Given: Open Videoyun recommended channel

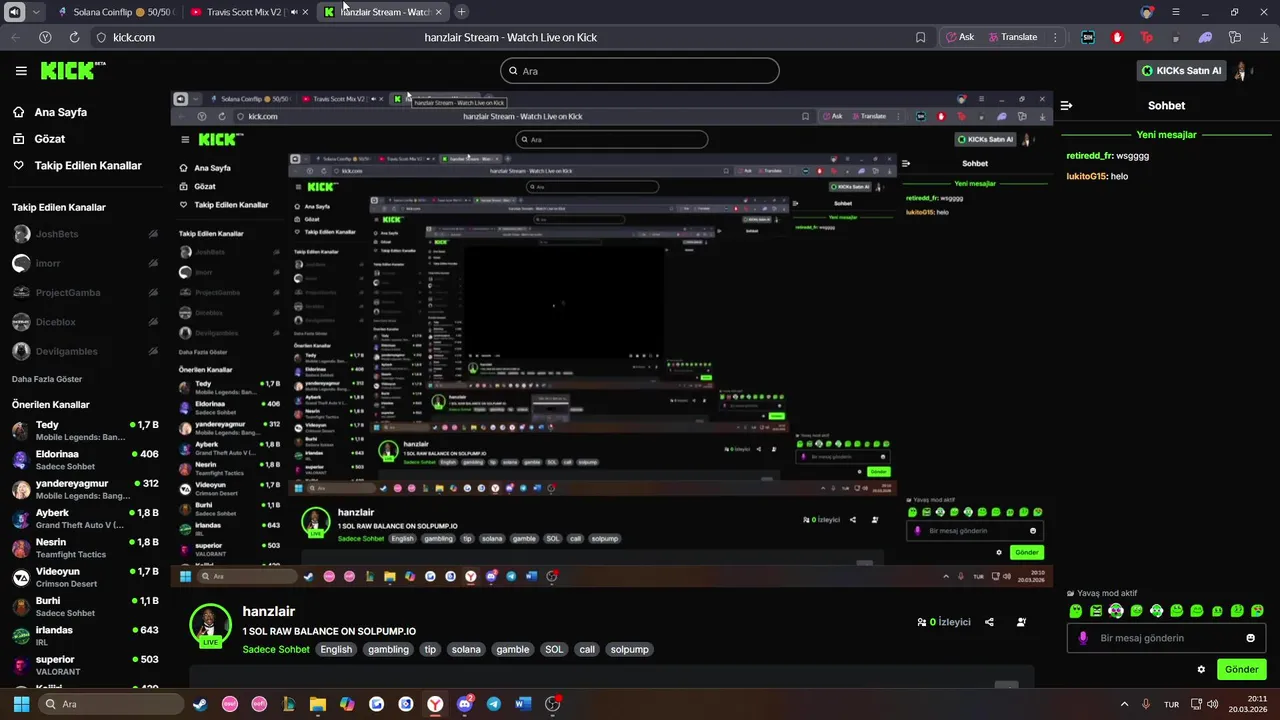Looking at the screenshot, I should [85, 577].
